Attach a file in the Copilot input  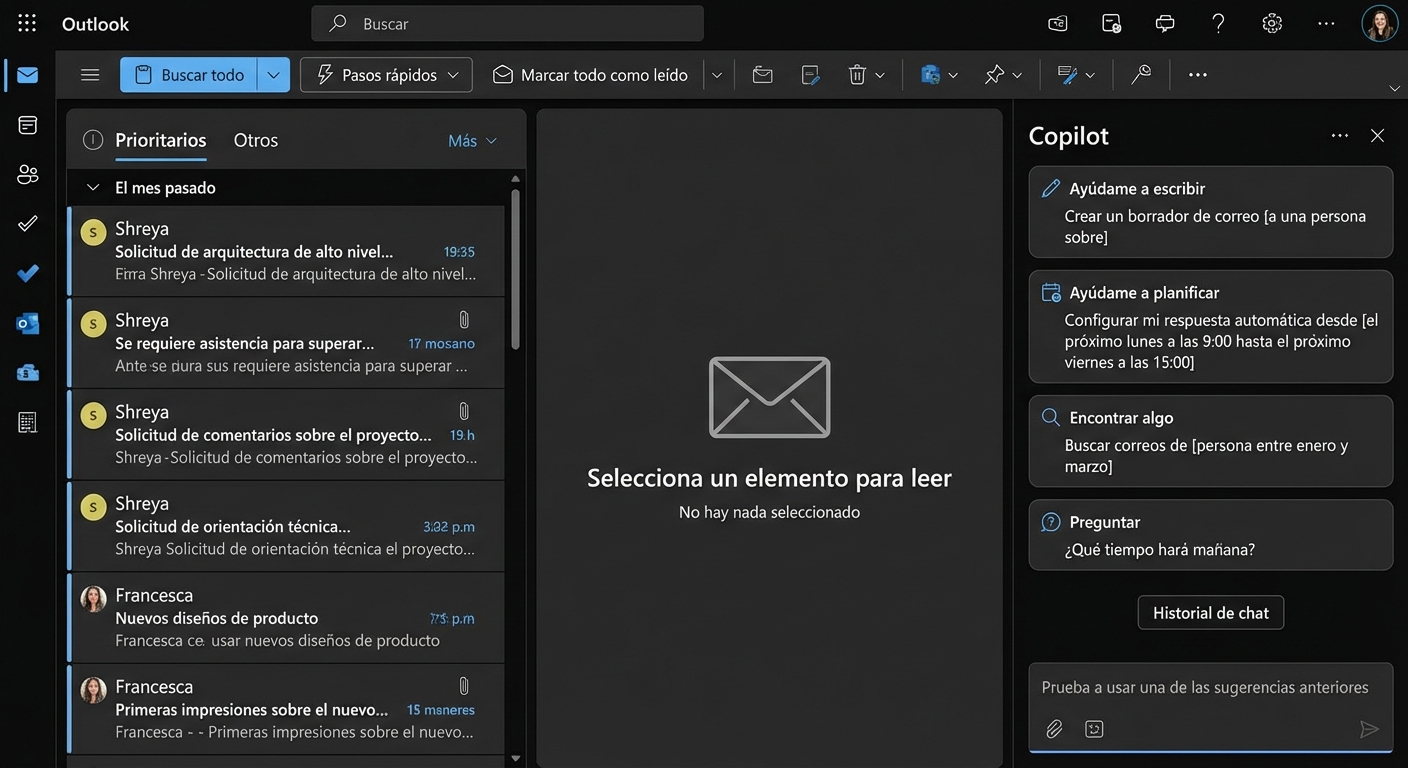pos(1053,729)
